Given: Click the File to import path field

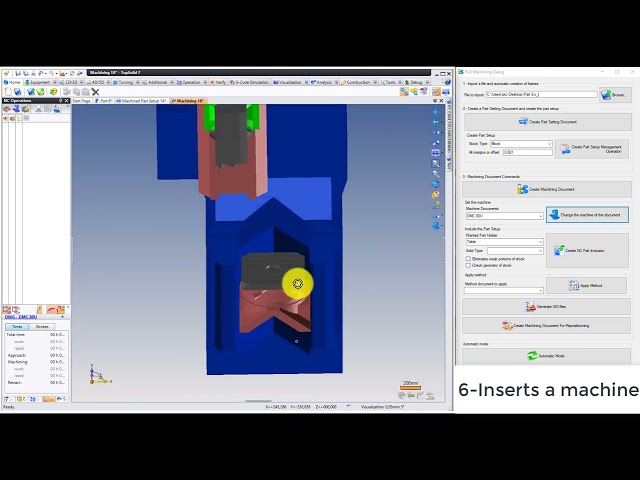Looking at the screenshot, I should click(x=541, y=95).
